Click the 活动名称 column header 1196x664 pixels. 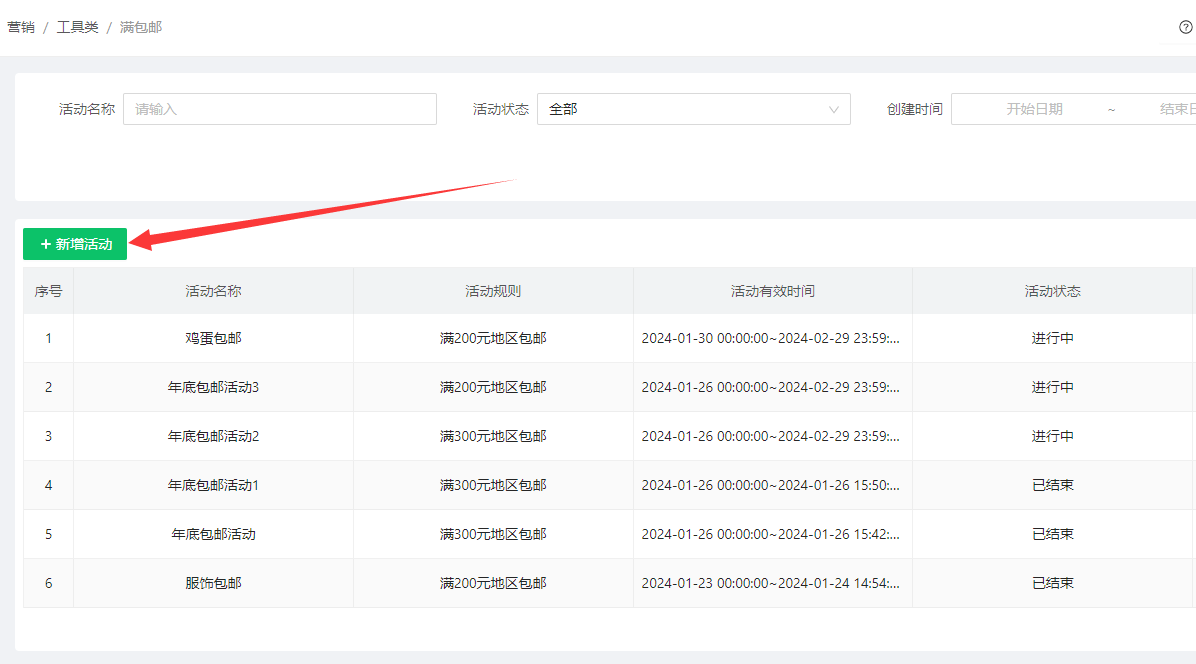[x=213, y=291]
